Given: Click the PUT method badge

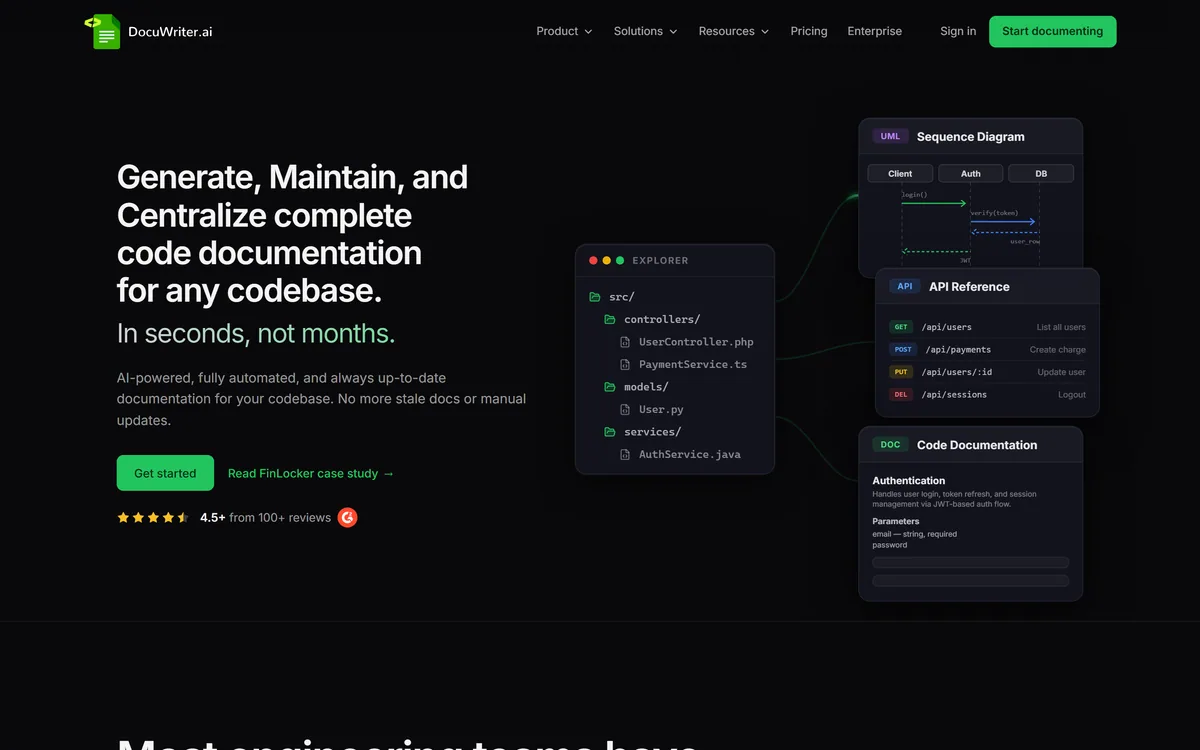Looking at the screenshot, I should pos(901,372).
